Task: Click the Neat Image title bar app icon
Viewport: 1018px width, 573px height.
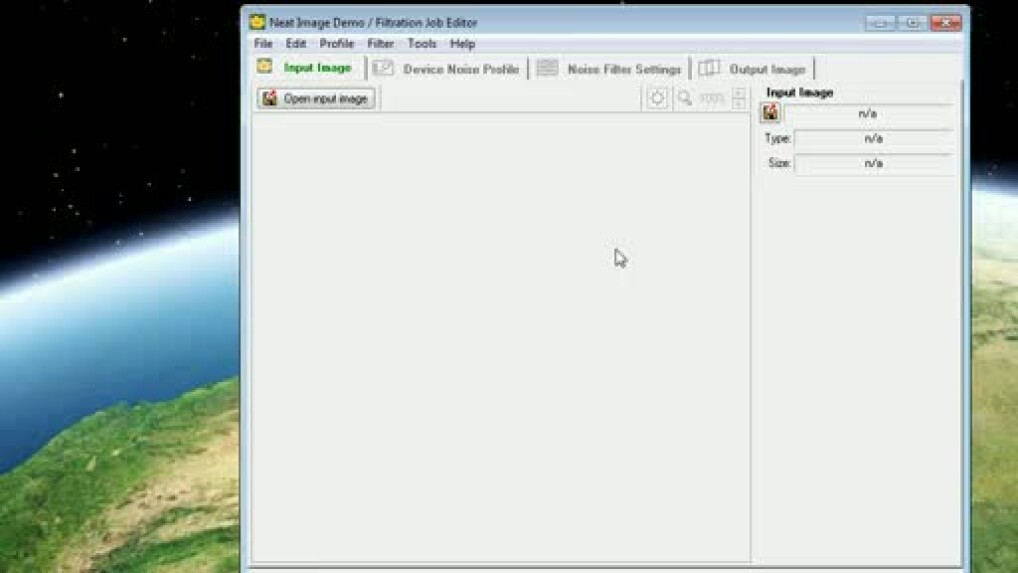Action: pos(257,22)
